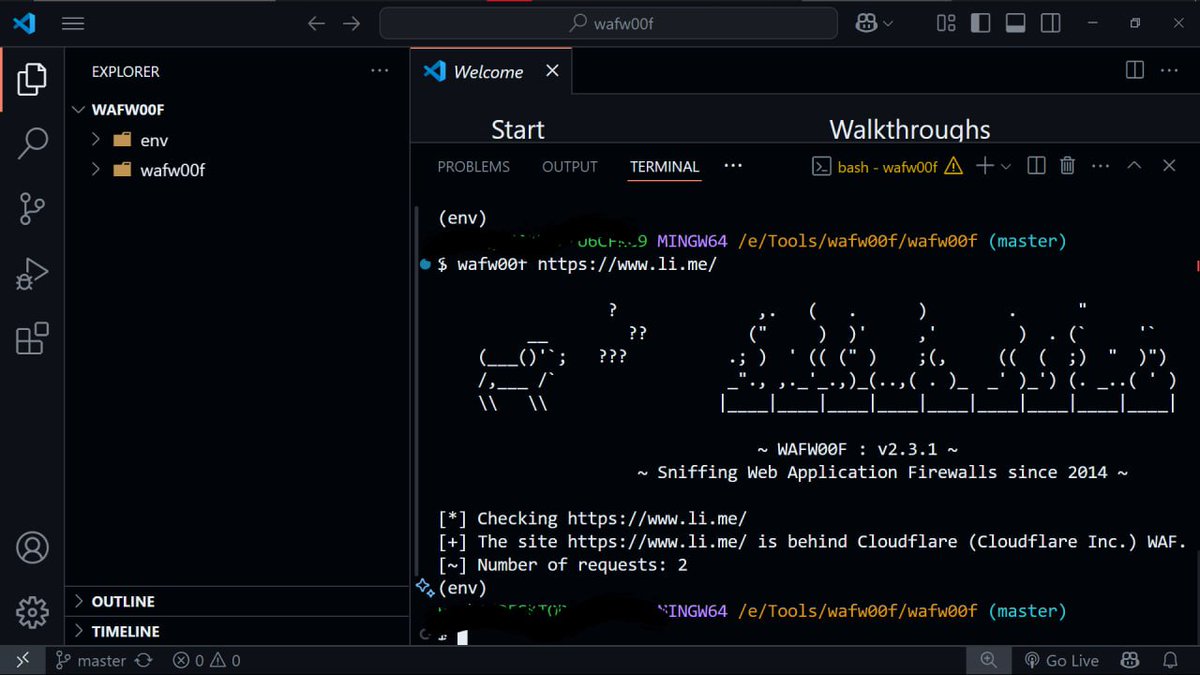Click the terminal sparkle suggestion icon
The width and height of the screenshot is (1200, 675).
(424, 587)
